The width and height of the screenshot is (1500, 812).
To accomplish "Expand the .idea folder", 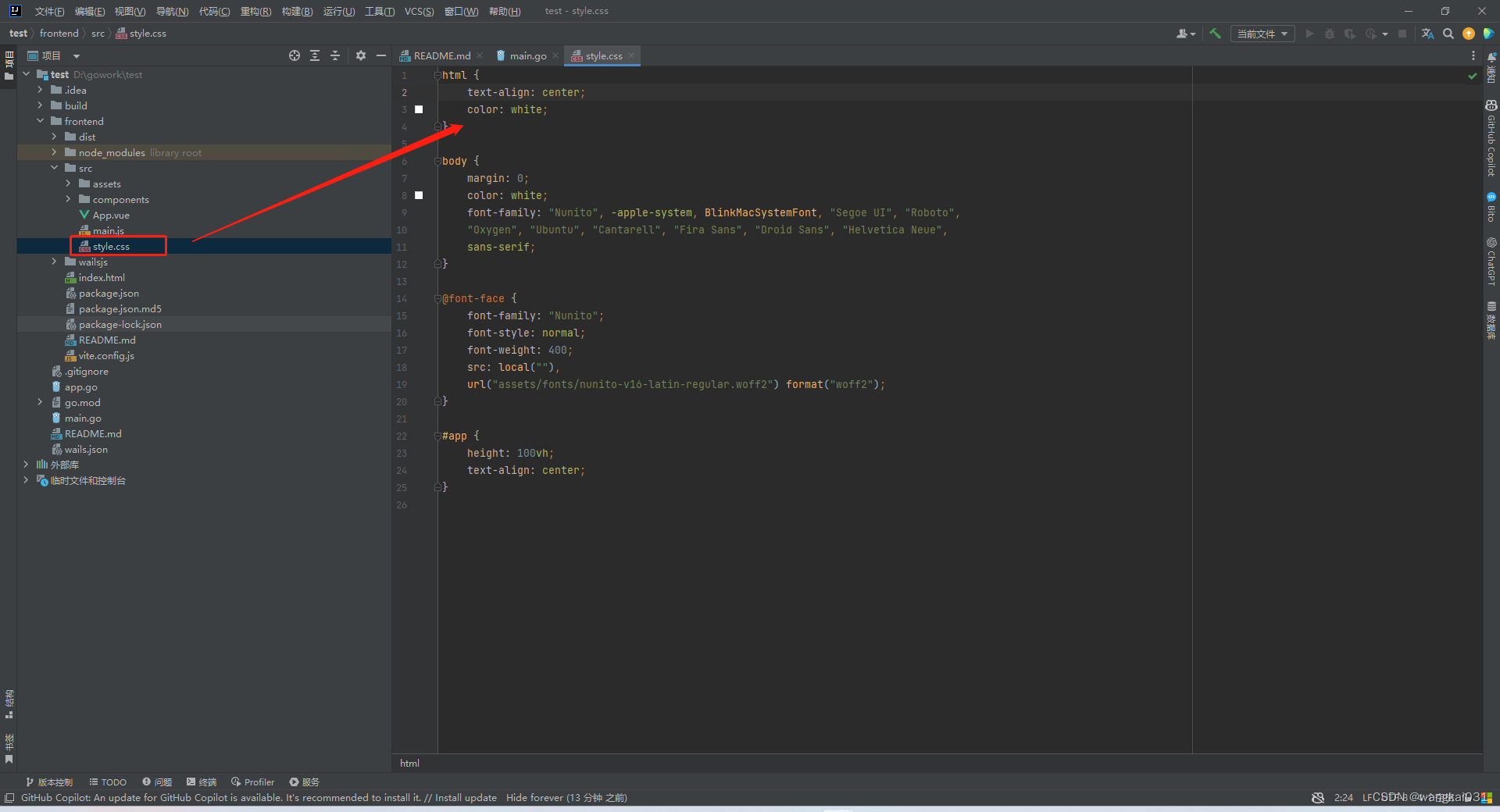I will coord(41,90).
